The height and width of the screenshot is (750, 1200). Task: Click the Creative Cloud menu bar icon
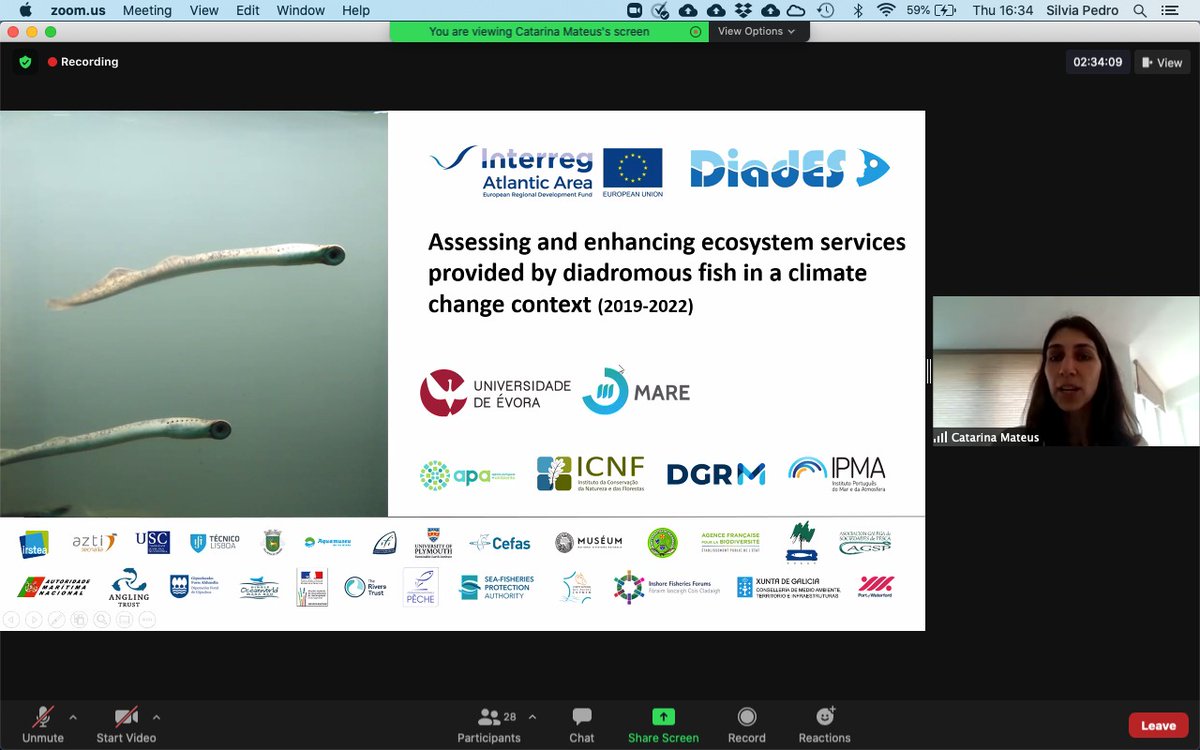coord(797,10)
